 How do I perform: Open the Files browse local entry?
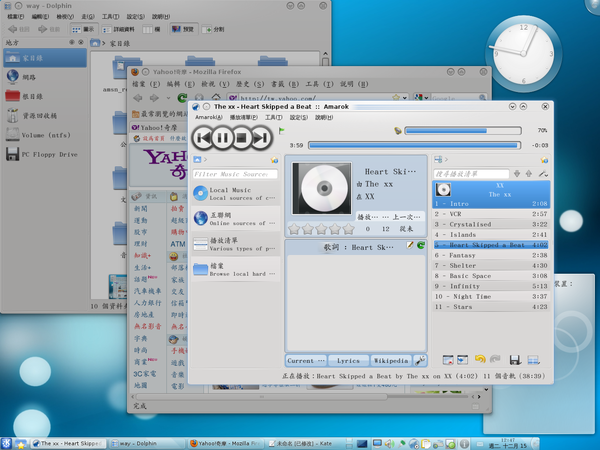coord(235,269)
